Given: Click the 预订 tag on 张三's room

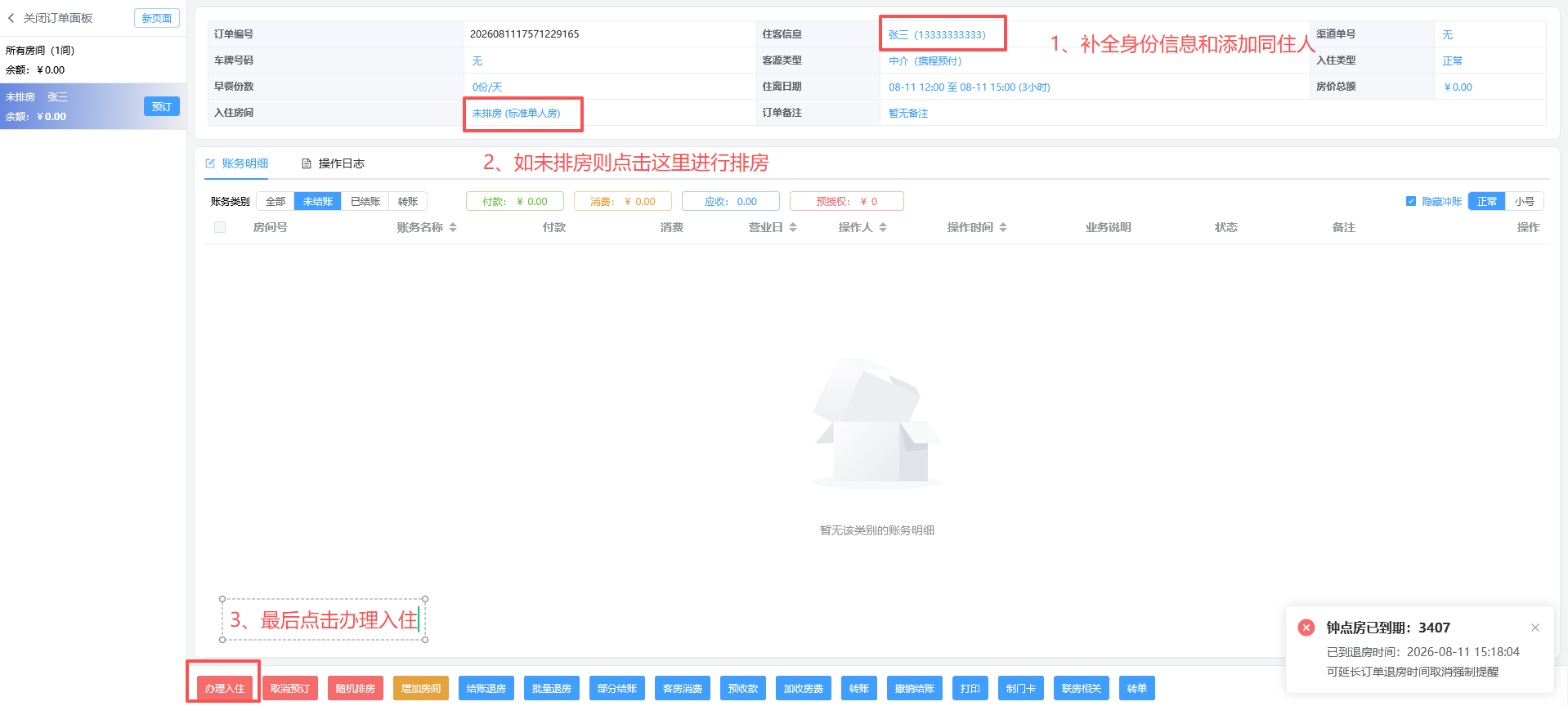Looking at the screenshot, I should pos(162,106).
